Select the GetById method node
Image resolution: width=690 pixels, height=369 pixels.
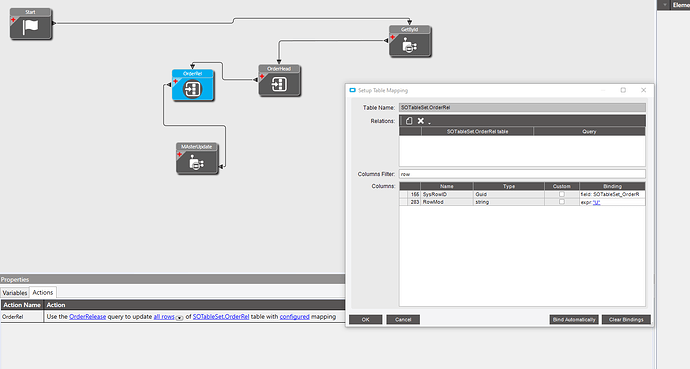(410, 41)
